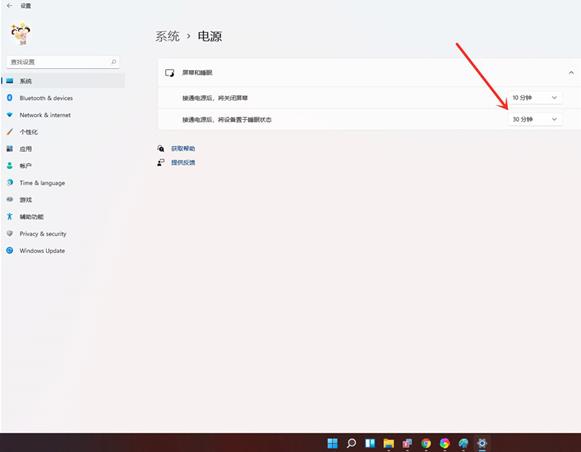Open the 30 分钟 sleep timeout dropdown

click(535, 119)
